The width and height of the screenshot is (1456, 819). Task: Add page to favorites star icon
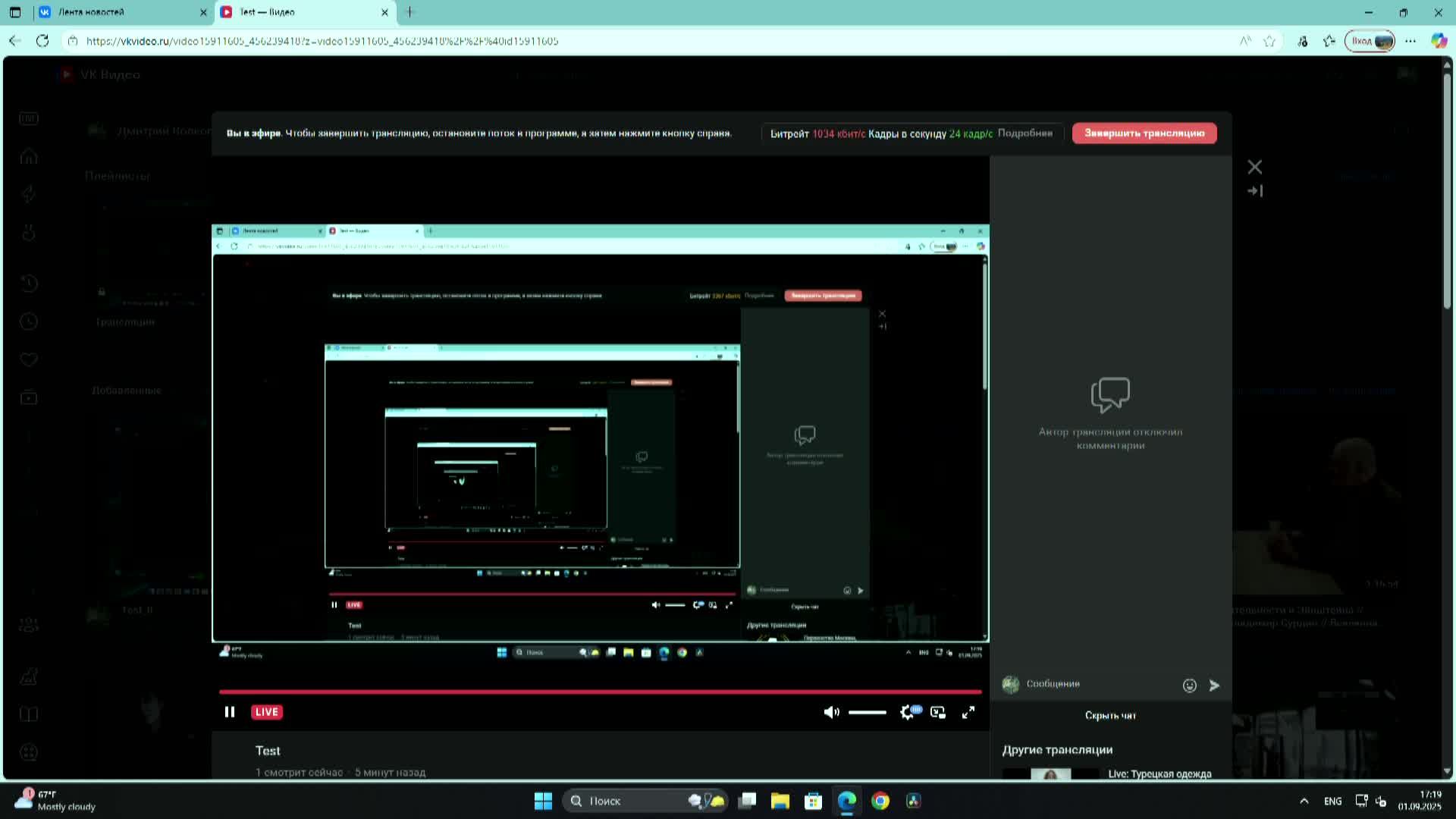click(x=1269, y=41)
